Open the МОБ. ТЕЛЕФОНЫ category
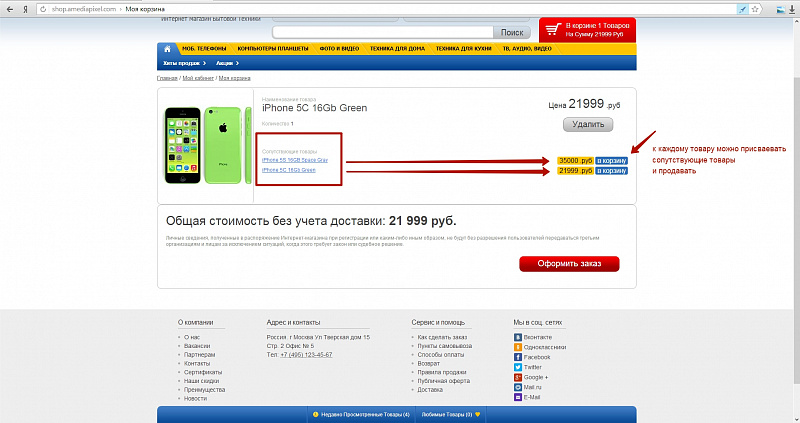800x423 pixels. [x=204, y=49]
